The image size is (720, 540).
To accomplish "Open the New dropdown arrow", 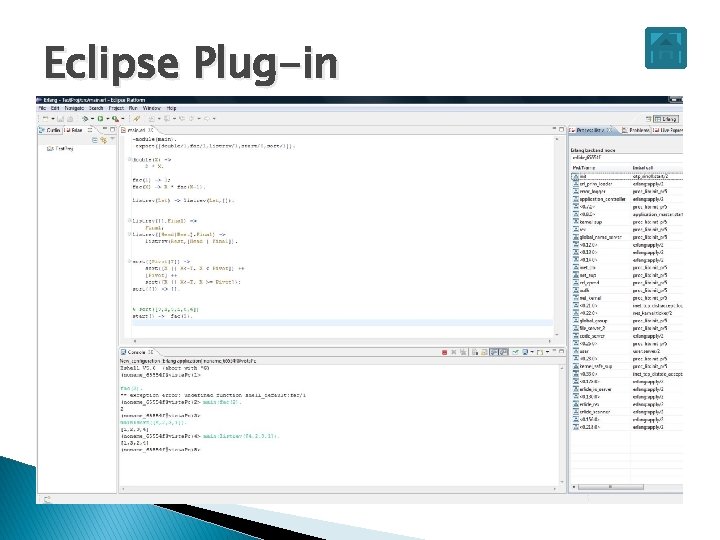I will tap(52, 119).
